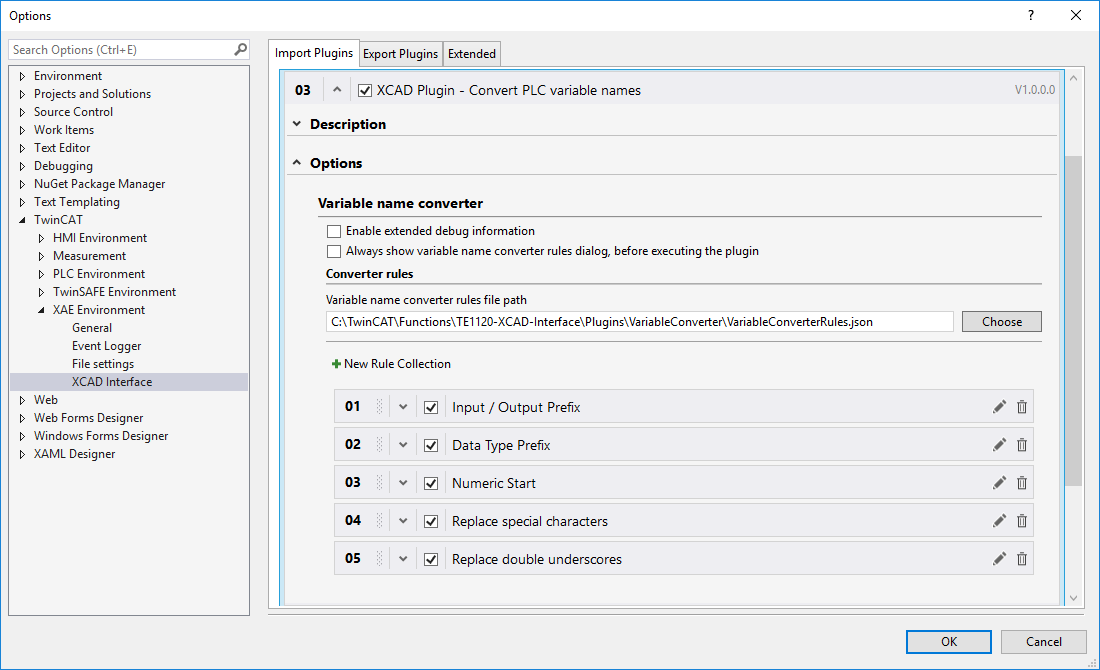Confirm with the OK button
This screenshot has width=1100, height=670.
(x=948, y=641)
